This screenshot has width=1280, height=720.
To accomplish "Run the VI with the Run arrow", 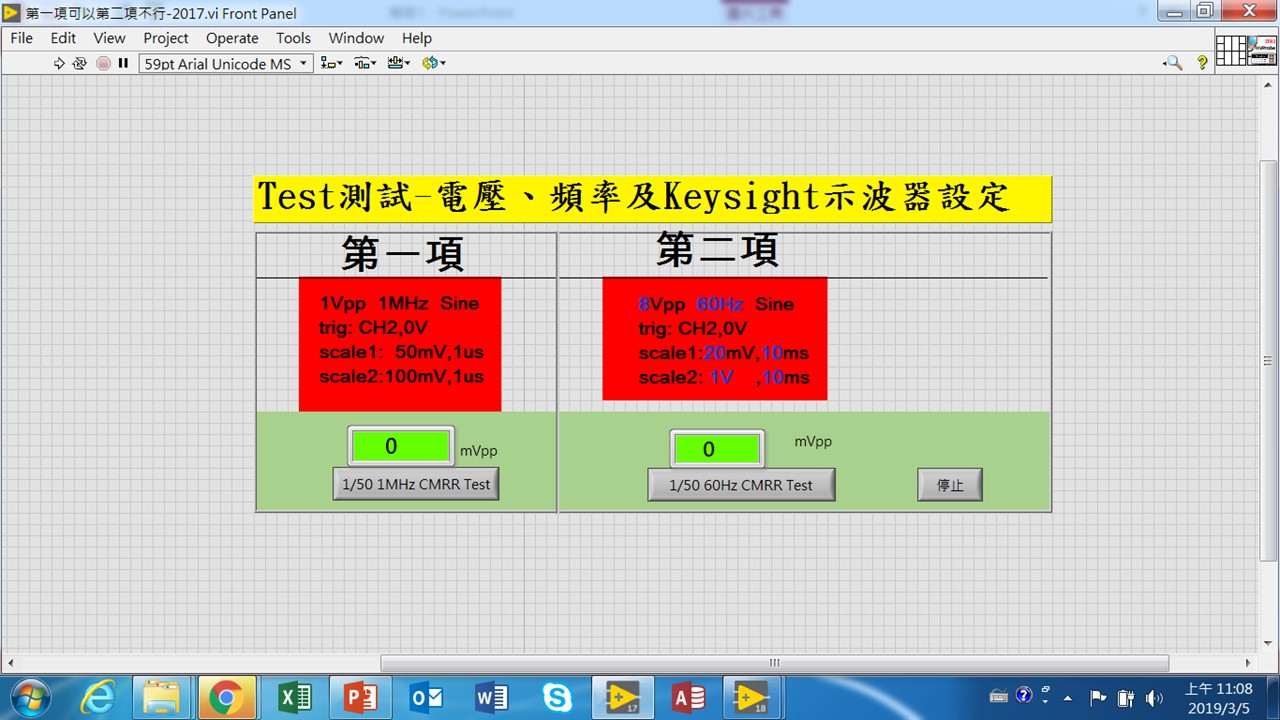I will coord(59,63).
